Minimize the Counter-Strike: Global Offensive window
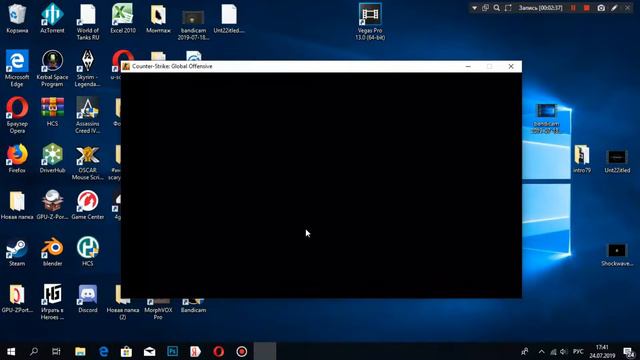Image resolution: width=640 pixels, height=360 pixels. 468,66
